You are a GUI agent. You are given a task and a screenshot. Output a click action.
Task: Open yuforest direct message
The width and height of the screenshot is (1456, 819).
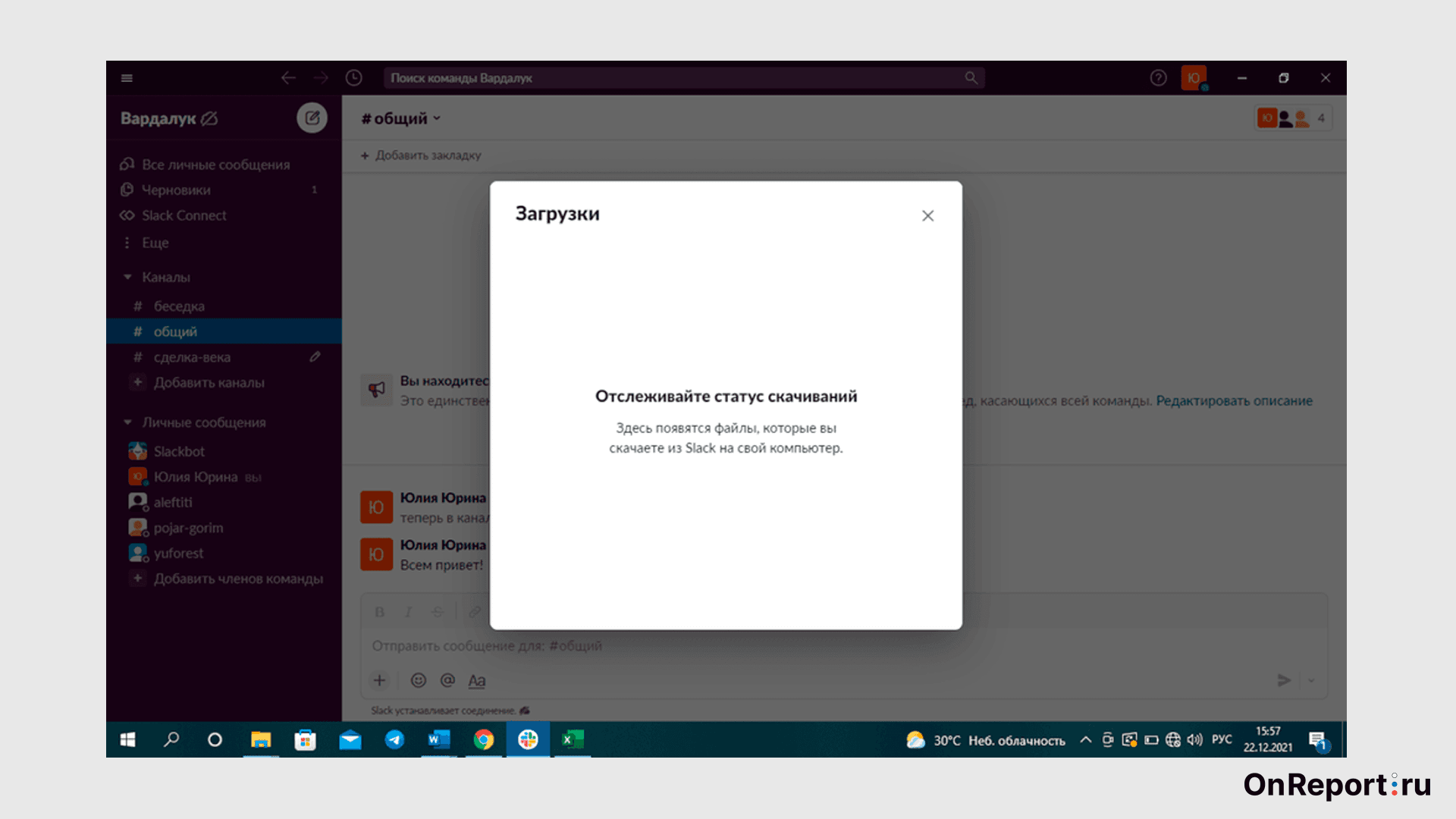click(x=178, y=554)
